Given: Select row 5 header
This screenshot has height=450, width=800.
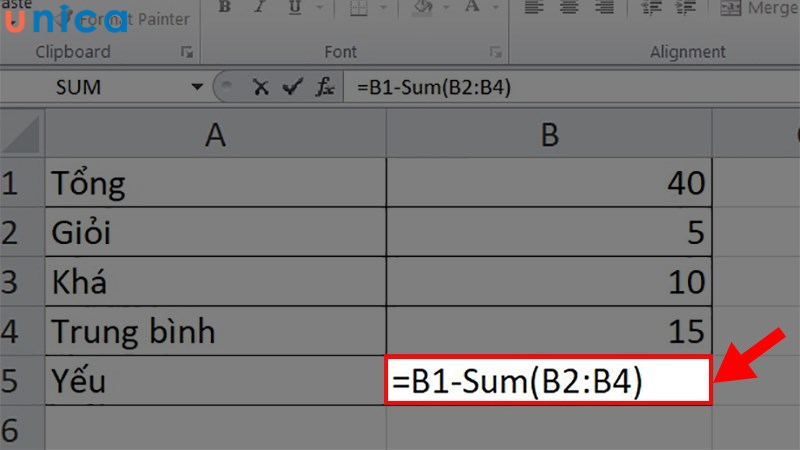Looking at the screenshot, I should point(22,380).
